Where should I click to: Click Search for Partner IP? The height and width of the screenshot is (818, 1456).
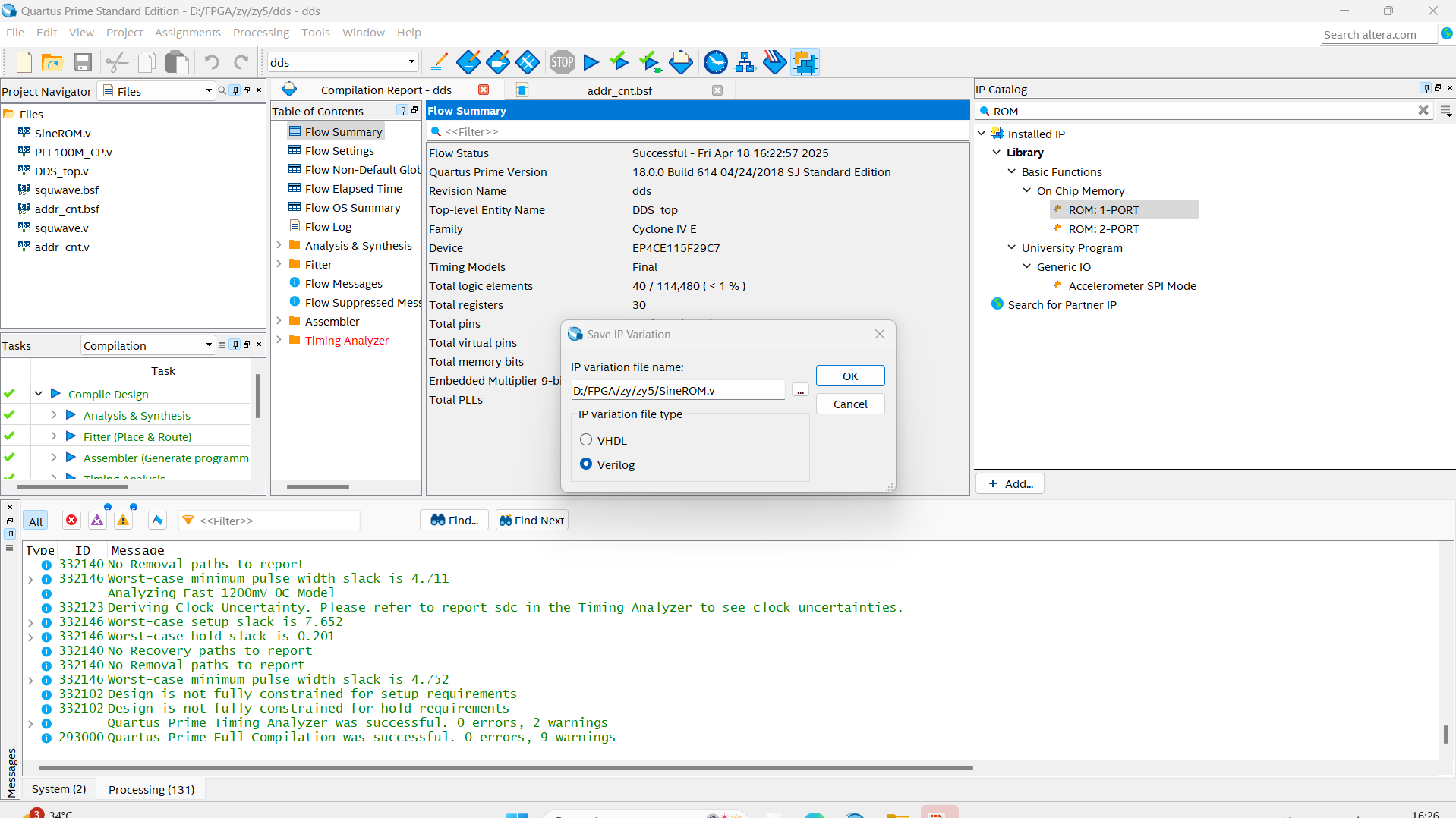pos(1062,304)
